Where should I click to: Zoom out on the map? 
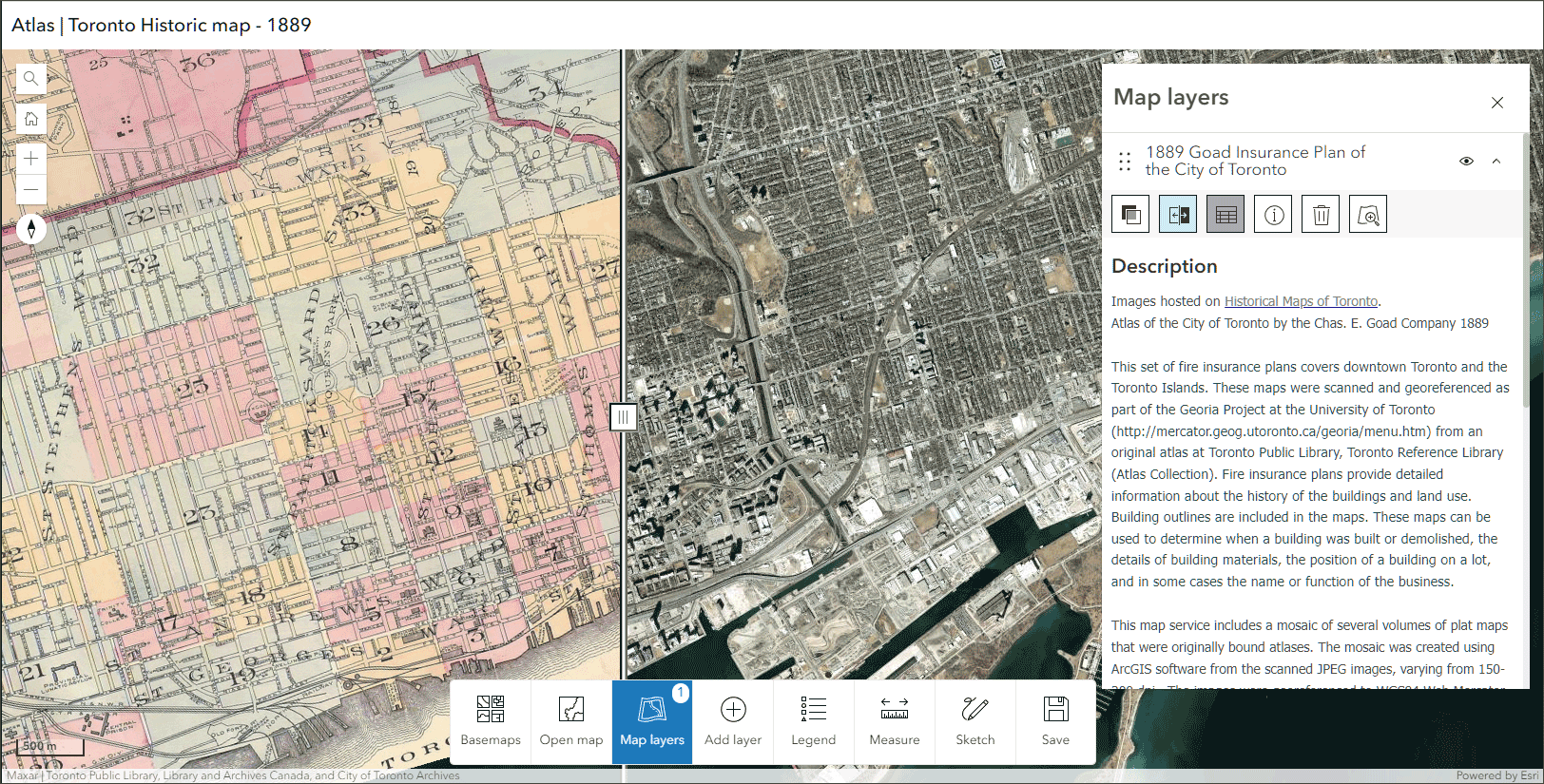click(x=31, y=189)
